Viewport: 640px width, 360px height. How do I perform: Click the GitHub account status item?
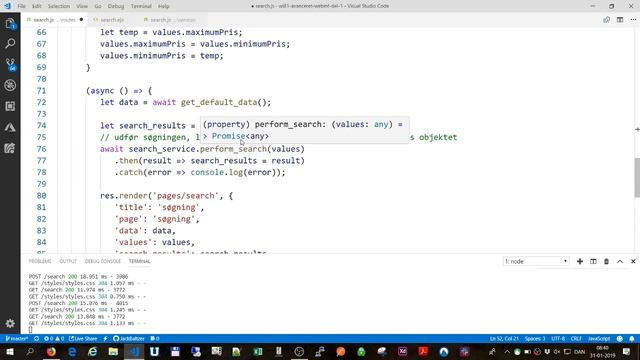pyautogui.click(x=129, y=339)
